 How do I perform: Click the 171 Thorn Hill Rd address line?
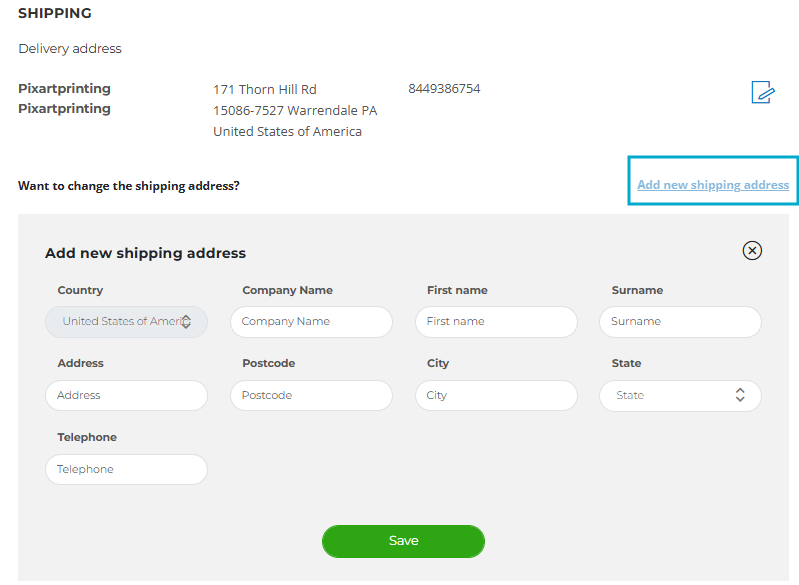click(x=264, y=90)
